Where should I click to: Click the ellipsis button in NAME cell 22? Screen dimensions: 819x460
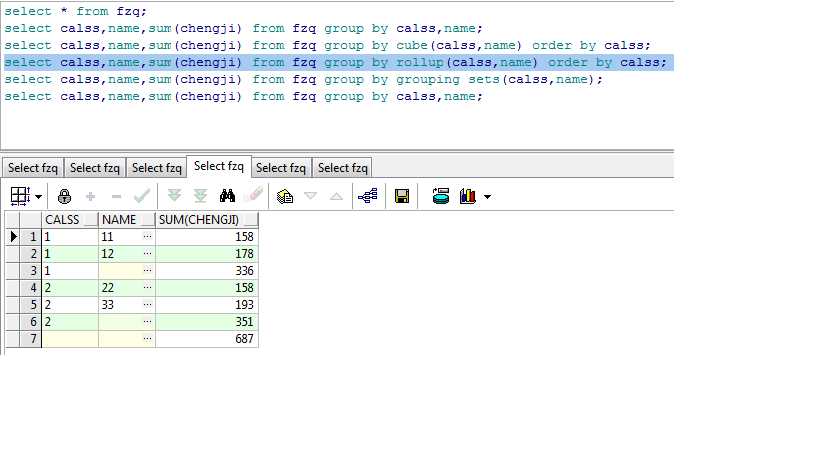point(148,288)
